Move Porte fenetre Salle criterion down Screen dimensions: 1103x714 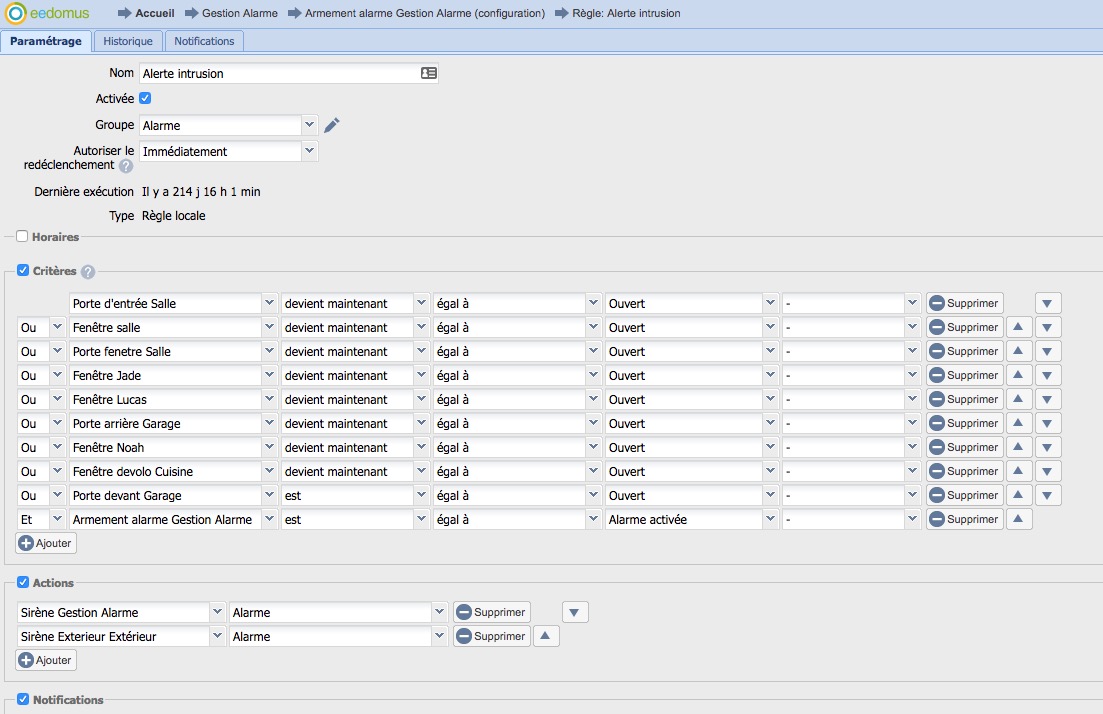pos(1047,351)
